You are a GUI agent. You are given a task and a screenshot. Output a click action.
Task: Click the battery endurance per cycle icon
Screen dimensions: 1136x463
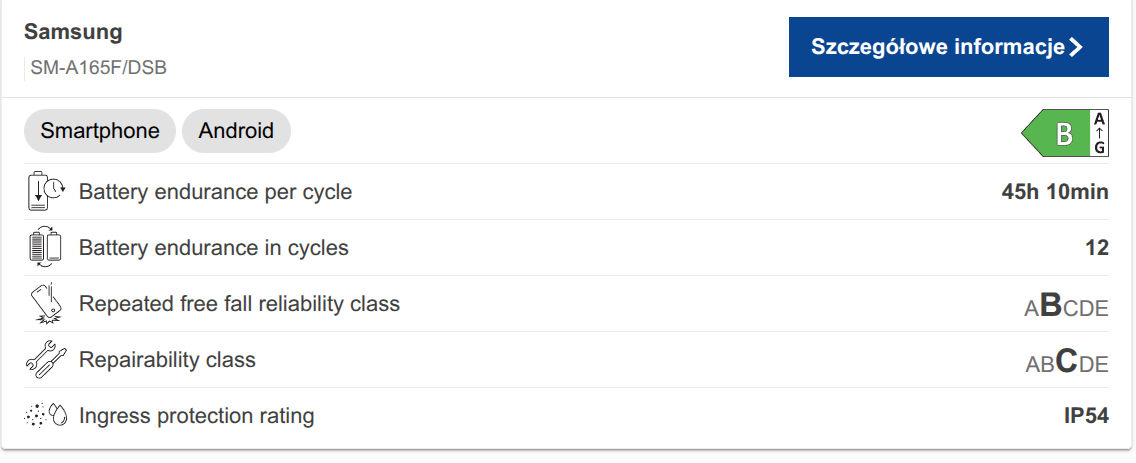(45, 191)
